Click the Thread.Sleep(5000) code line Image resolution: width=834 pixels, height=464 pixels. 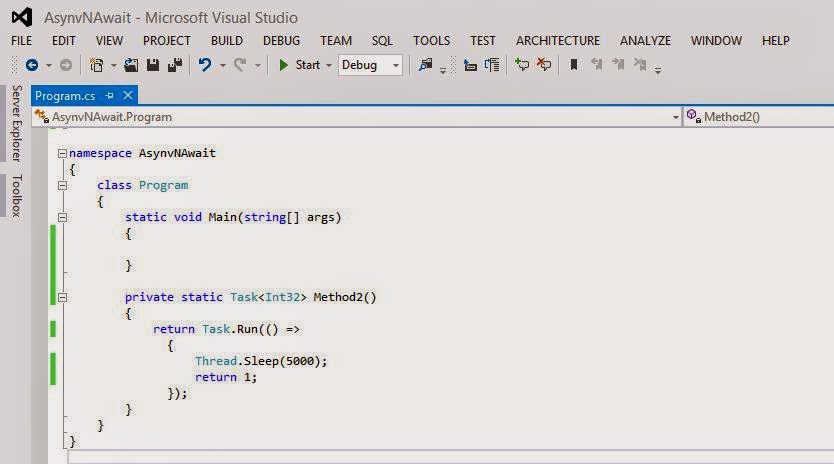tap(261, 361)
